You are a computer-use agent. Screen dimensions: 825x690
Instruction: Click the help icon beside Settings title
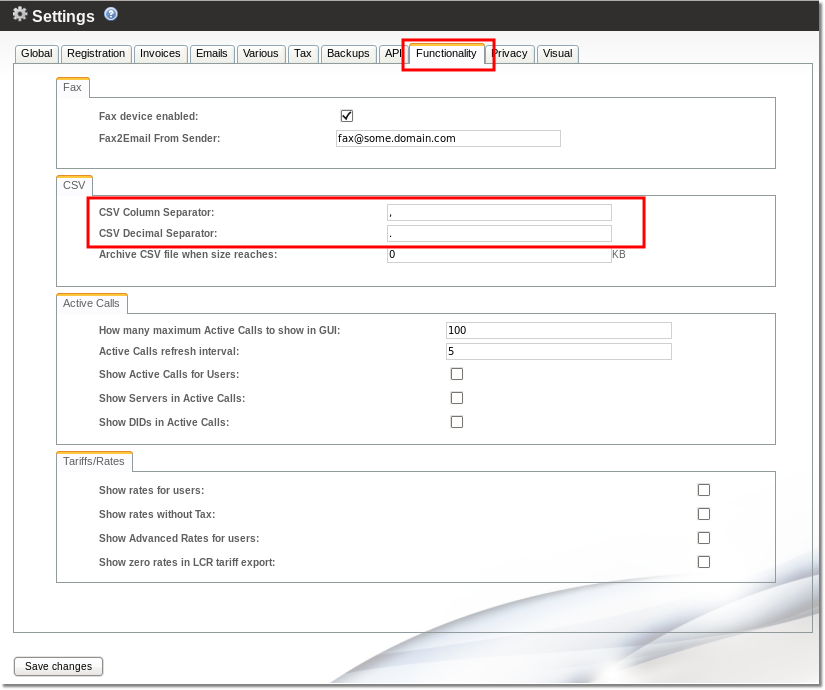pos(111,14)
